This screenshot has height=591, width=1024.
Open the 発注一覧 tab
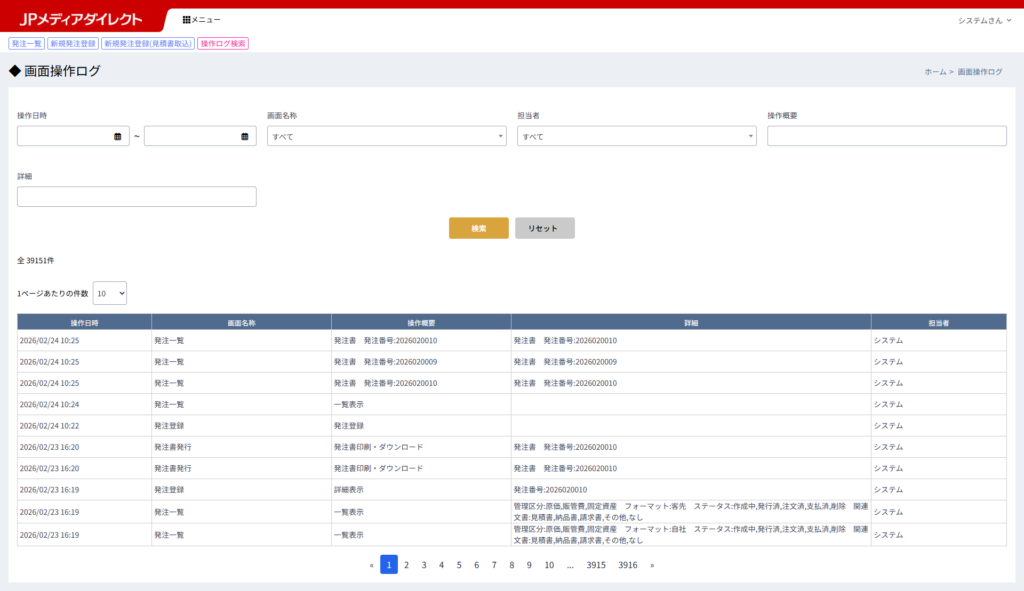(x=26, y=44)
